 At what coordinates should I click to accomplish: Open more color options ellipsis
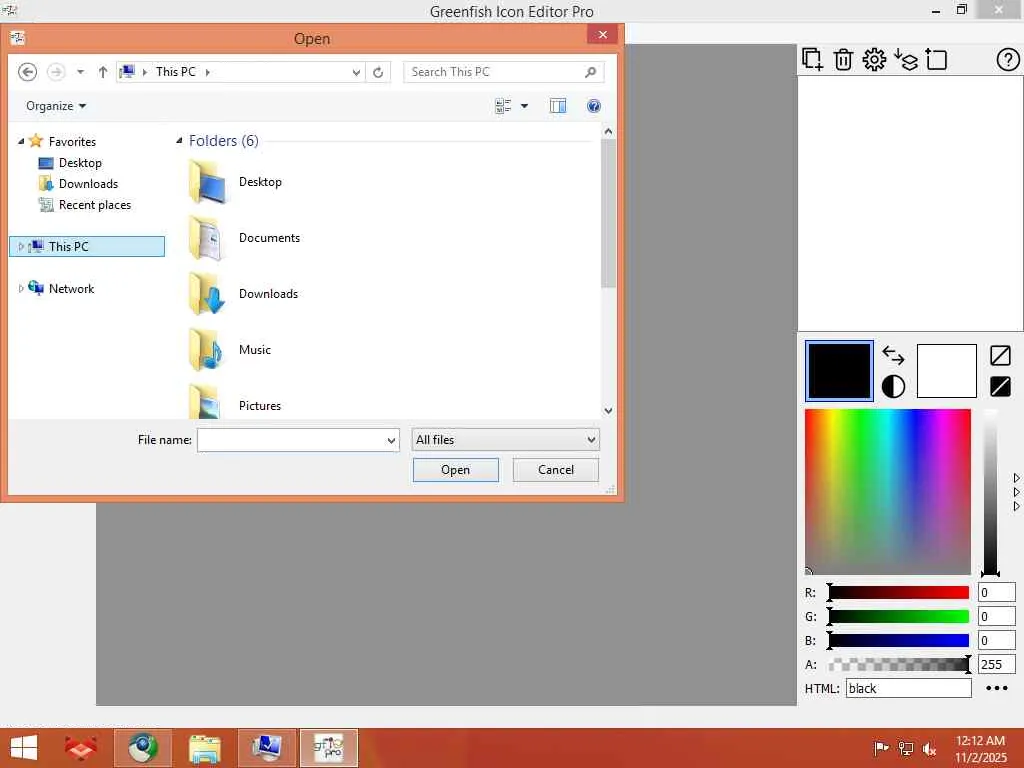click(997, 688)
